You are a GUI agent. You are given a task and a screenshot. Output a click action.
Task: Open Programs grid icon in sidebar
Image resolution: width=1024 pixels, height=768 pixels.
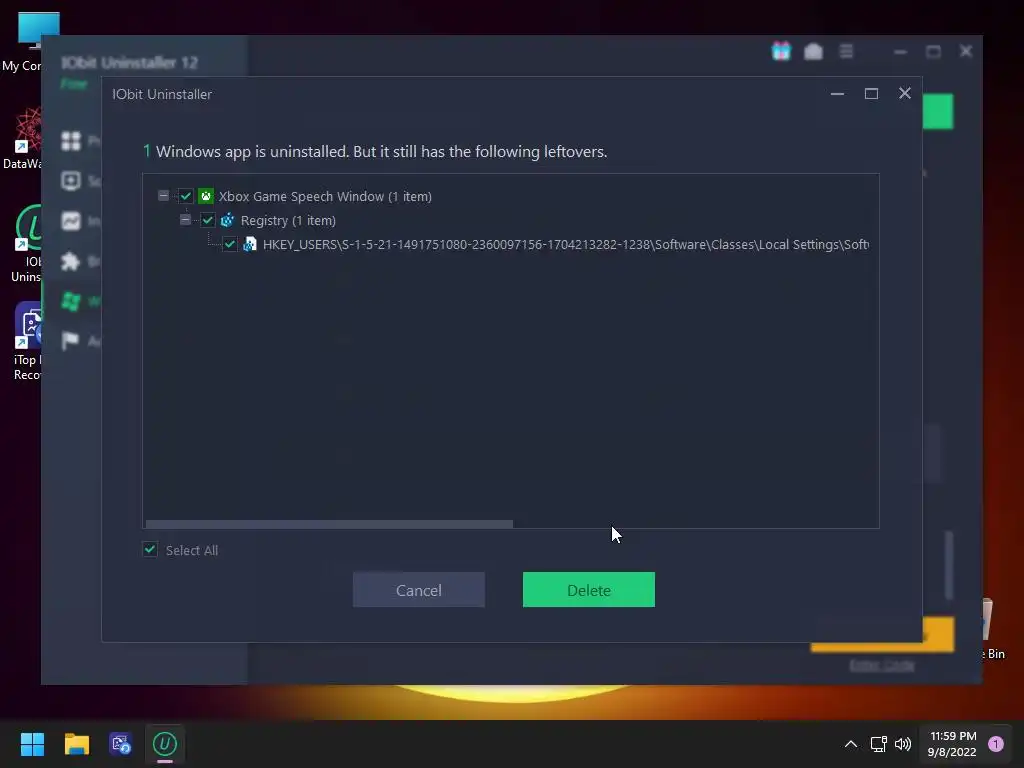pos(71,141)
